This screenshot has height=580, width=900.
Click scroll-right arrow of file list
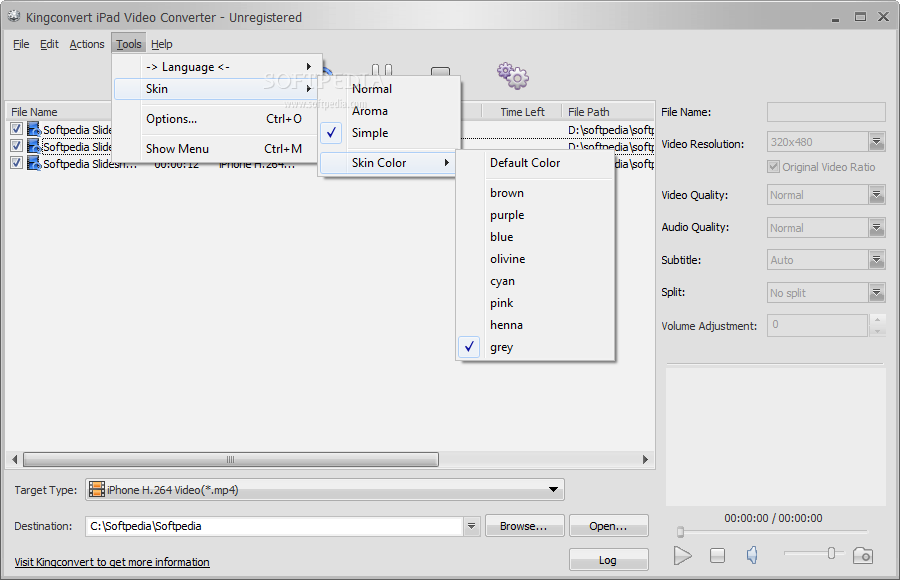click(645, 459)
